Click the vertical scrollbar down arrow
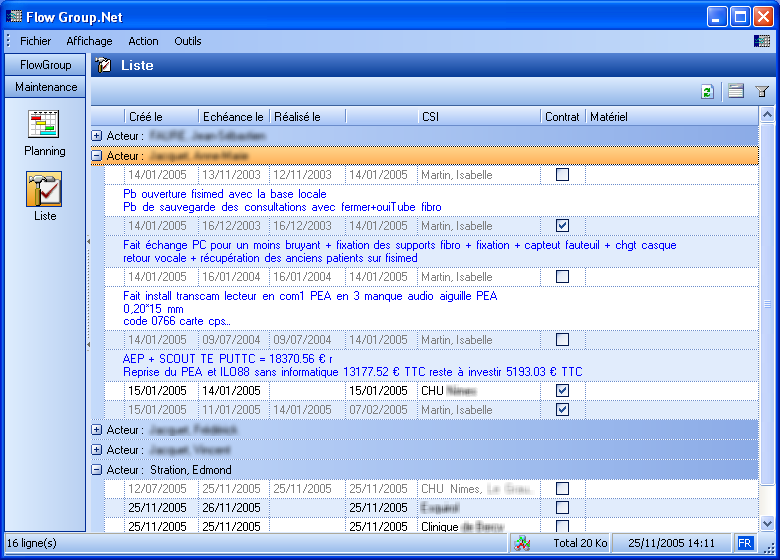Image resolution: width=780 pixels, height=560 pixels. coord(767,523)
